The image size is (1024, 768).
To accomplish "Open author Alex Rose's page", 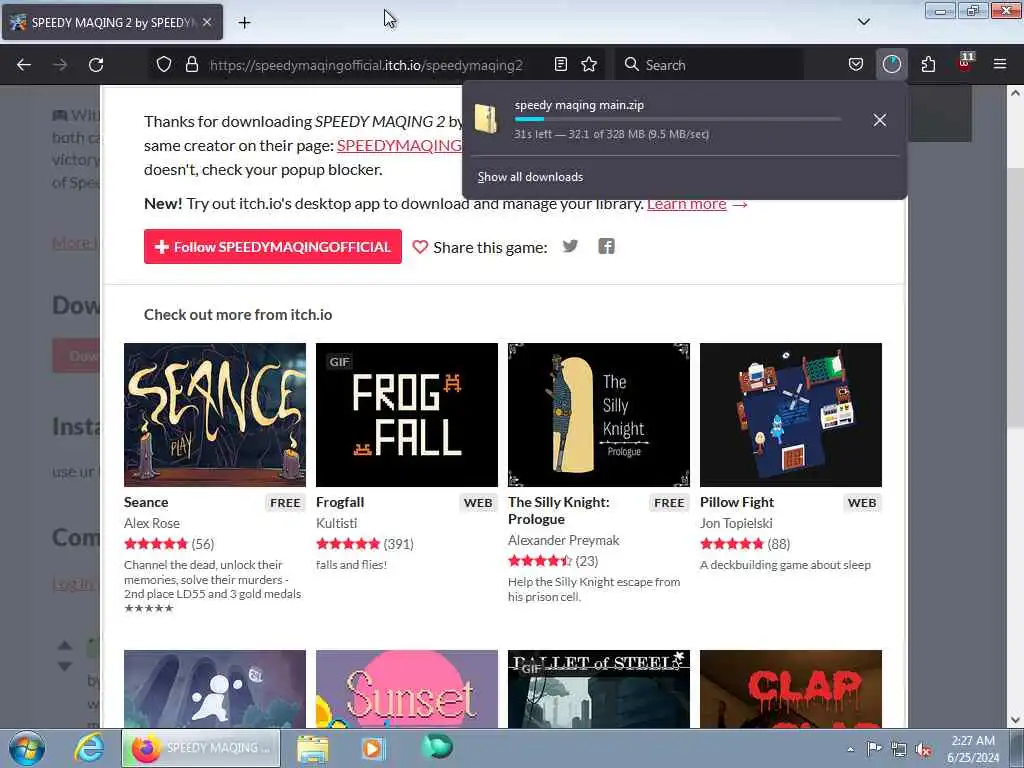I will pyautogui.click(x=152, y=523).
